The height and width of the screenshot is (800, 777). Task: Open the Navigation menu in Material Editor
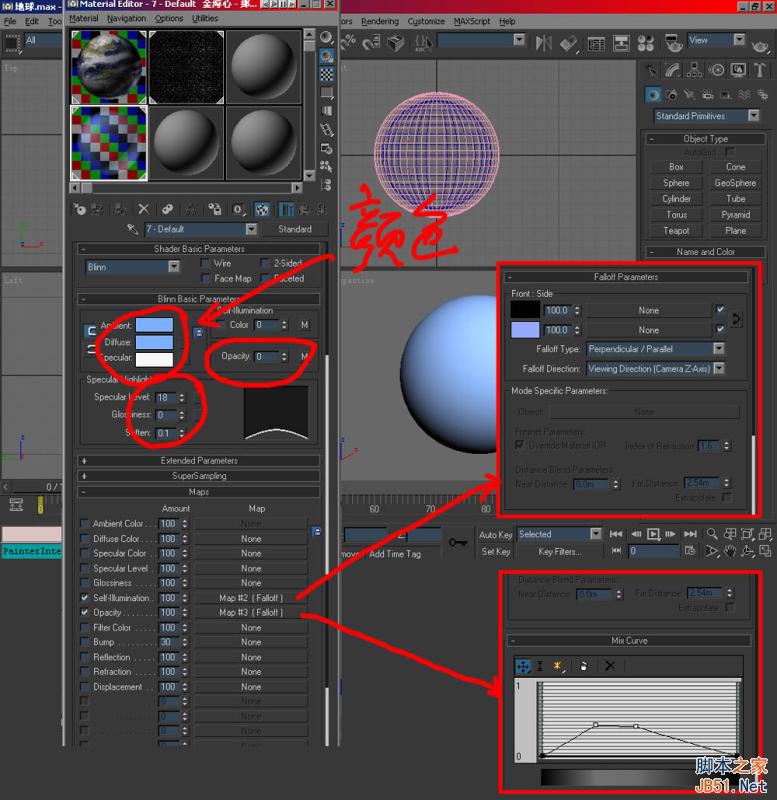126,18
